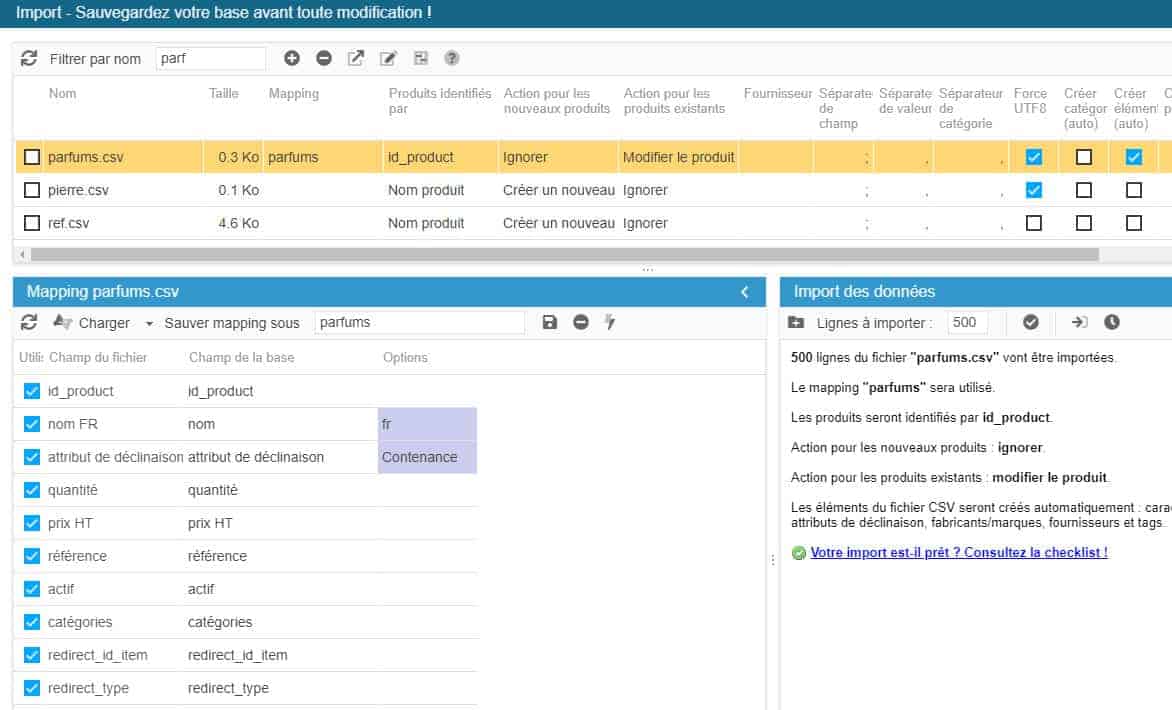Click the lightning bolt icon in mapping toolbar
Viewport: 1172px width, 710px height.
tap(610, 322)
